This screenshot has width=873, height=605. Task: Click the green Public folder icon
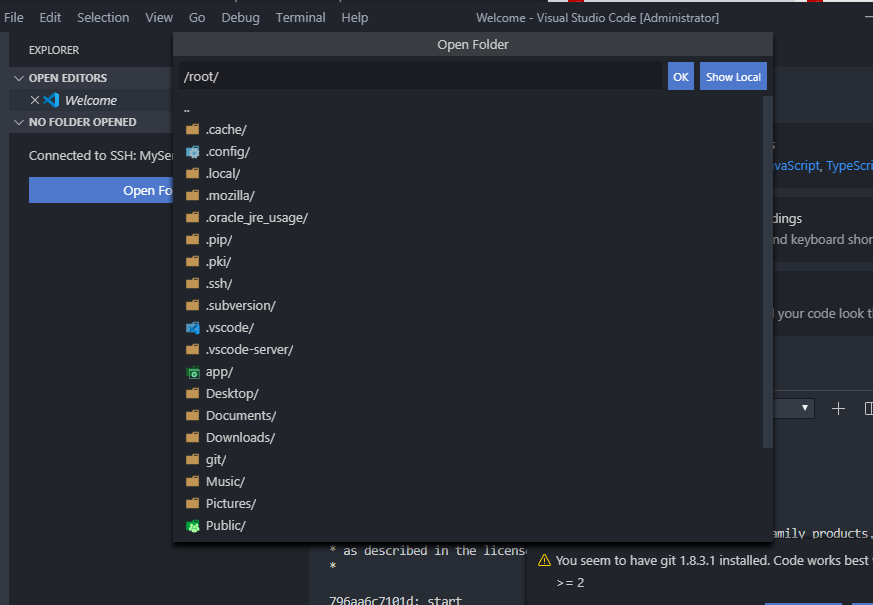point(193,526)
